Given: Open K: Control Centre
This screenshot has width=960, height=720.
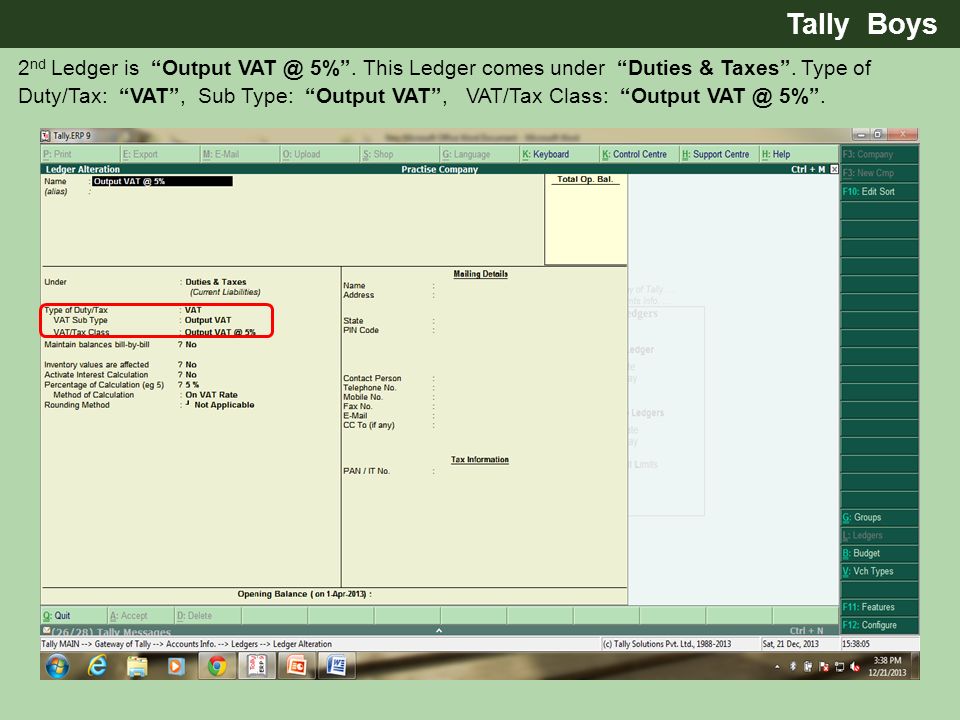Looking at the screenshot, I should 639,154.
